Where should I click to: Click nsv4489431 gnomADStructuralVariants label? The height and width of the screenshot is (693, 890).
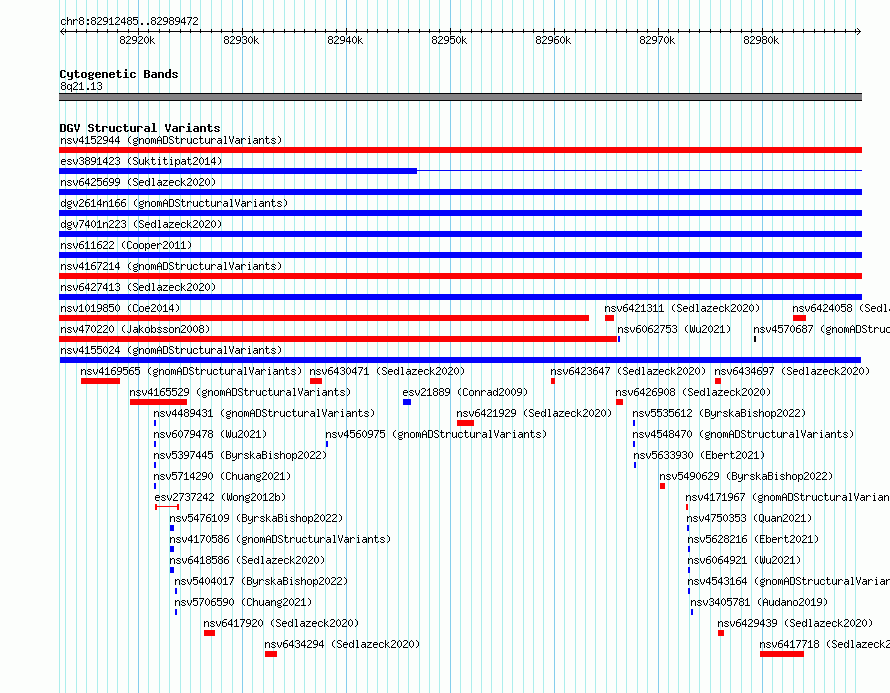[x=265, y=413]
